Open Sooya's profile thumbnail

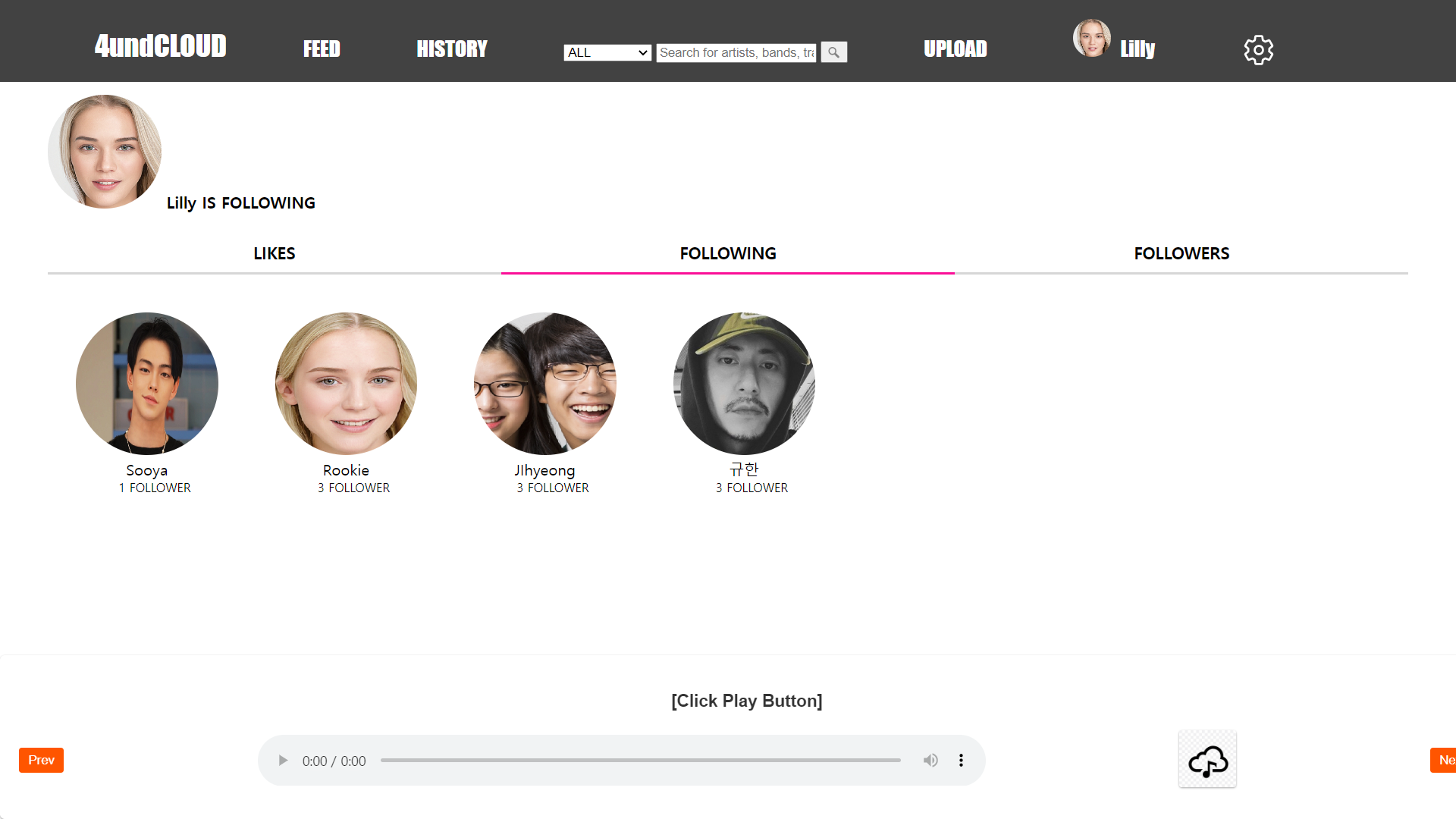[x=147, y=384]
